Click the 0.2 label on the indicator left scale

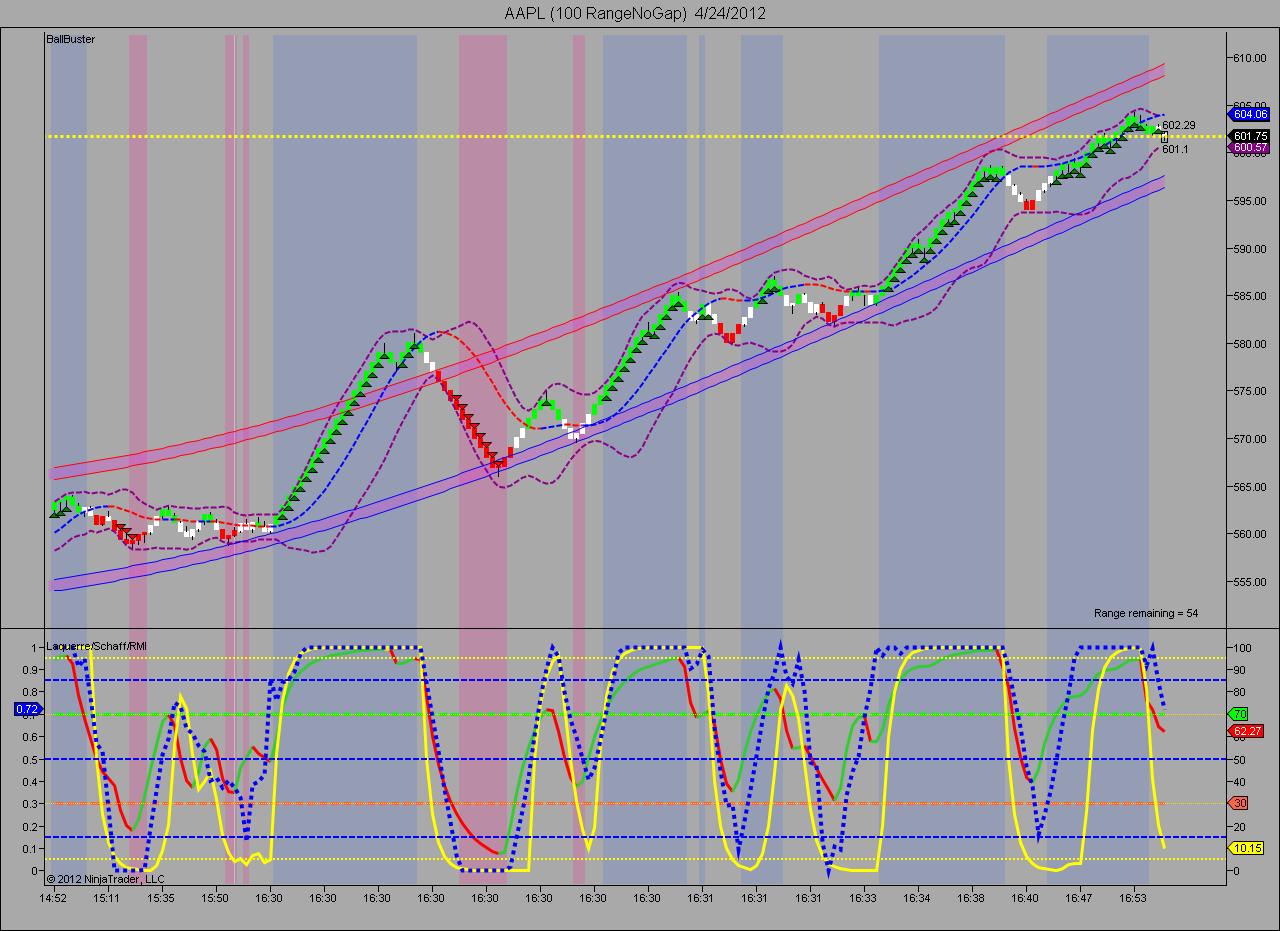pyautogui.click(x=32, y=826)
